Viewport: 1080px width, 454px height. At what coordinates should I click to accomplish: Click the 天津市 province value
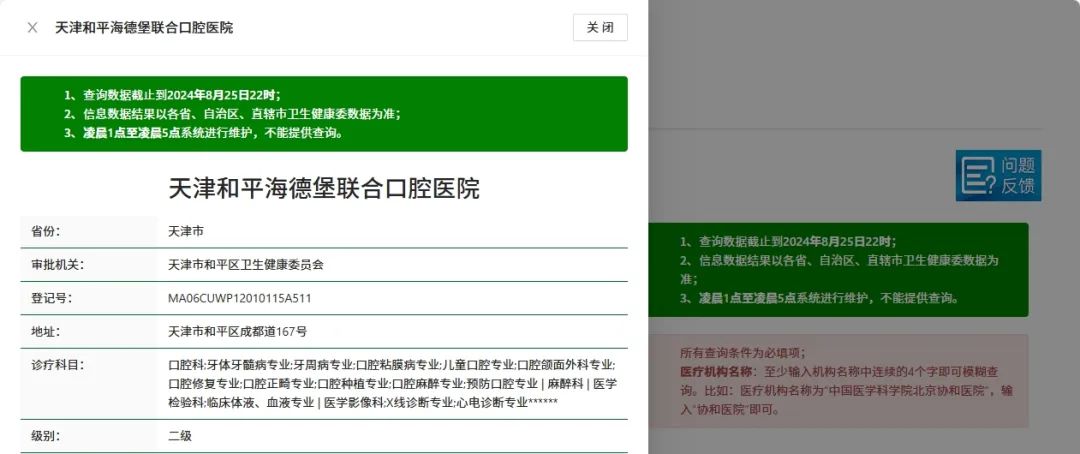tap(186, 231)
